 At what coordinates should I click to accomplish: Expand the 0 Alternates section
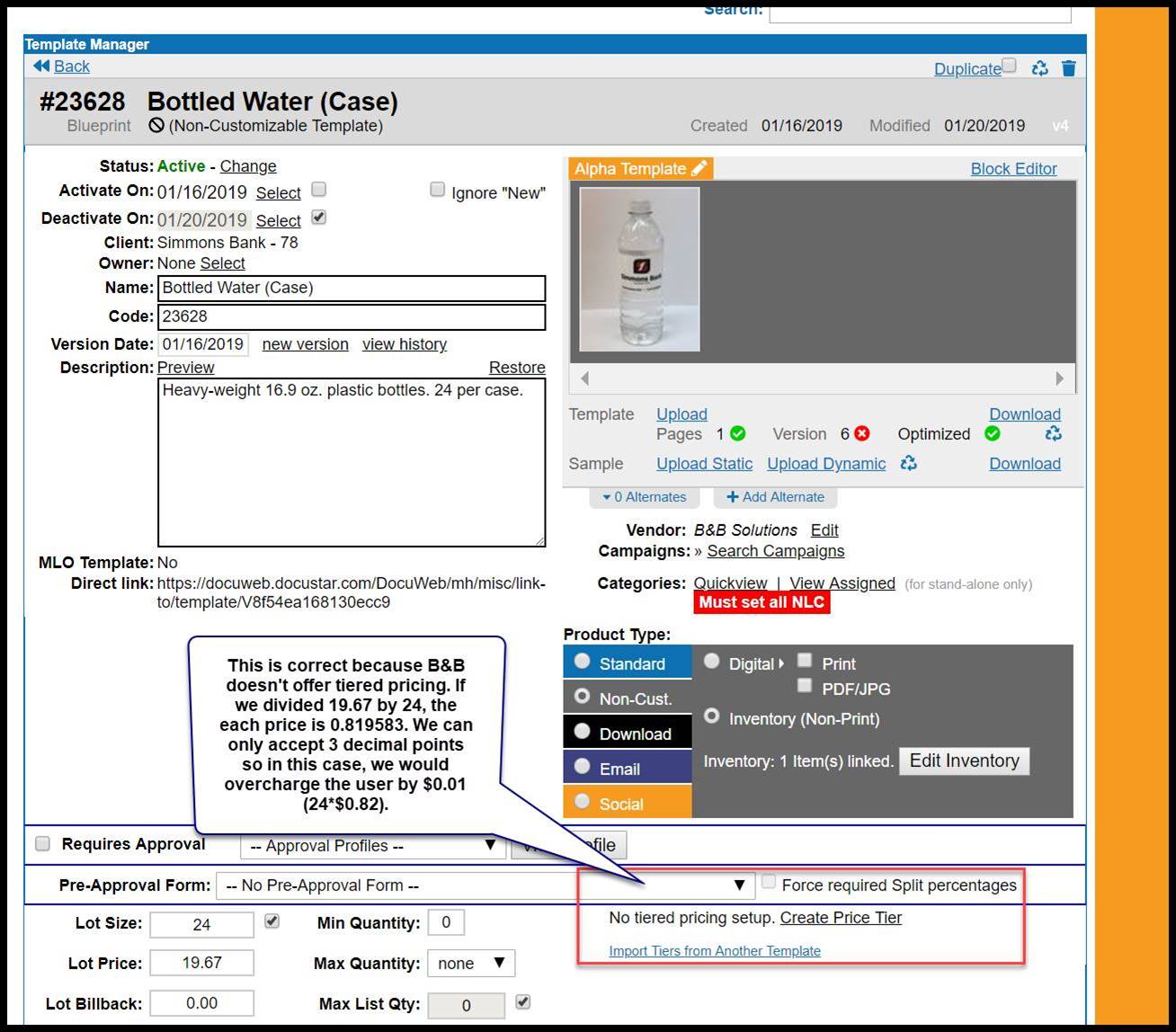[644, 497]
